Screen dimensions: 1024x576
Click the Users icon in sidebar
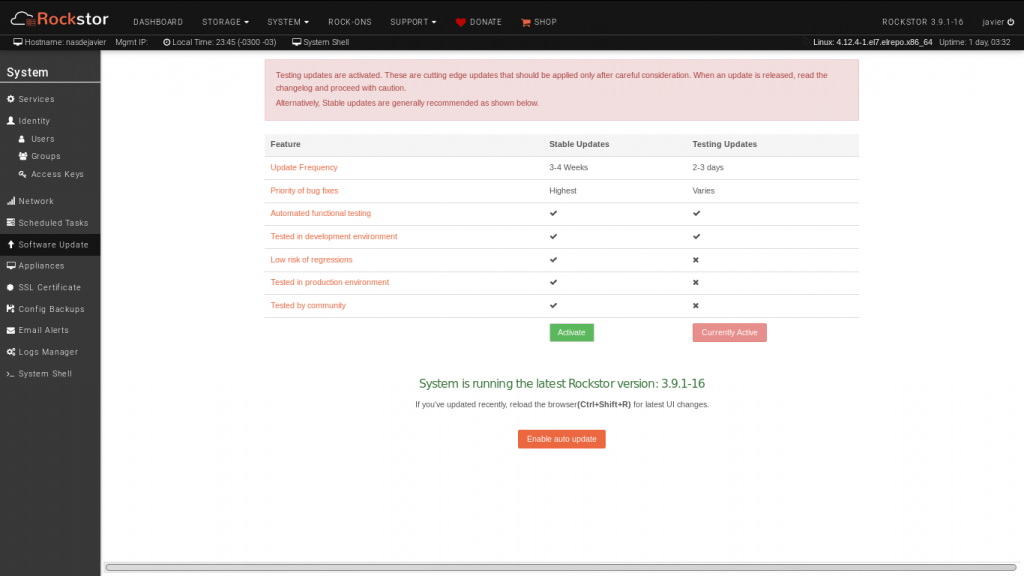click(x=22, y=139)
